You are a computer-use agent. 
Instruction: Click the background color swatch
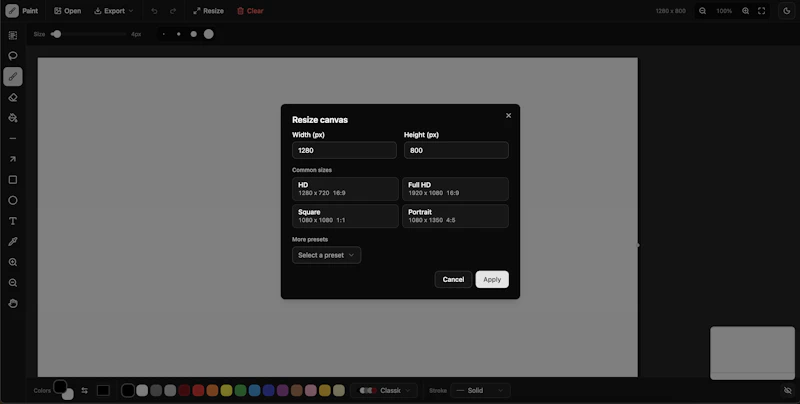point(70,395)
